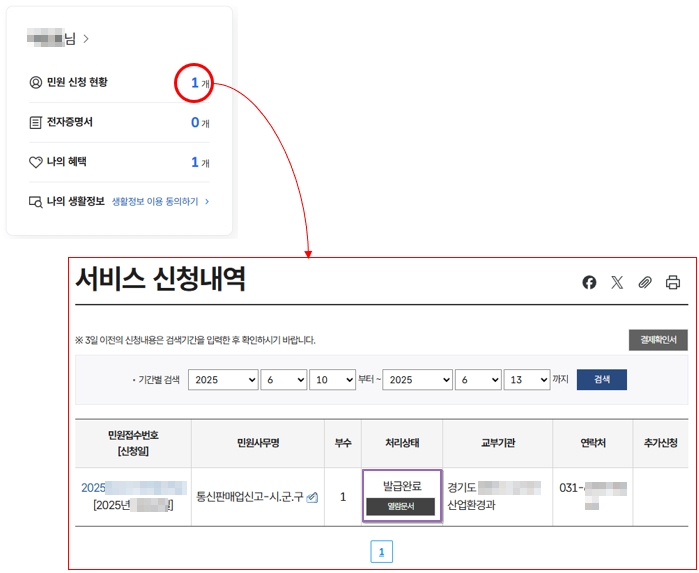Image resolution: width=699 pixels, height=573 pixels.
Task: Click the 검색 search button
Action: pyautogui.click(x=602, y=379)
